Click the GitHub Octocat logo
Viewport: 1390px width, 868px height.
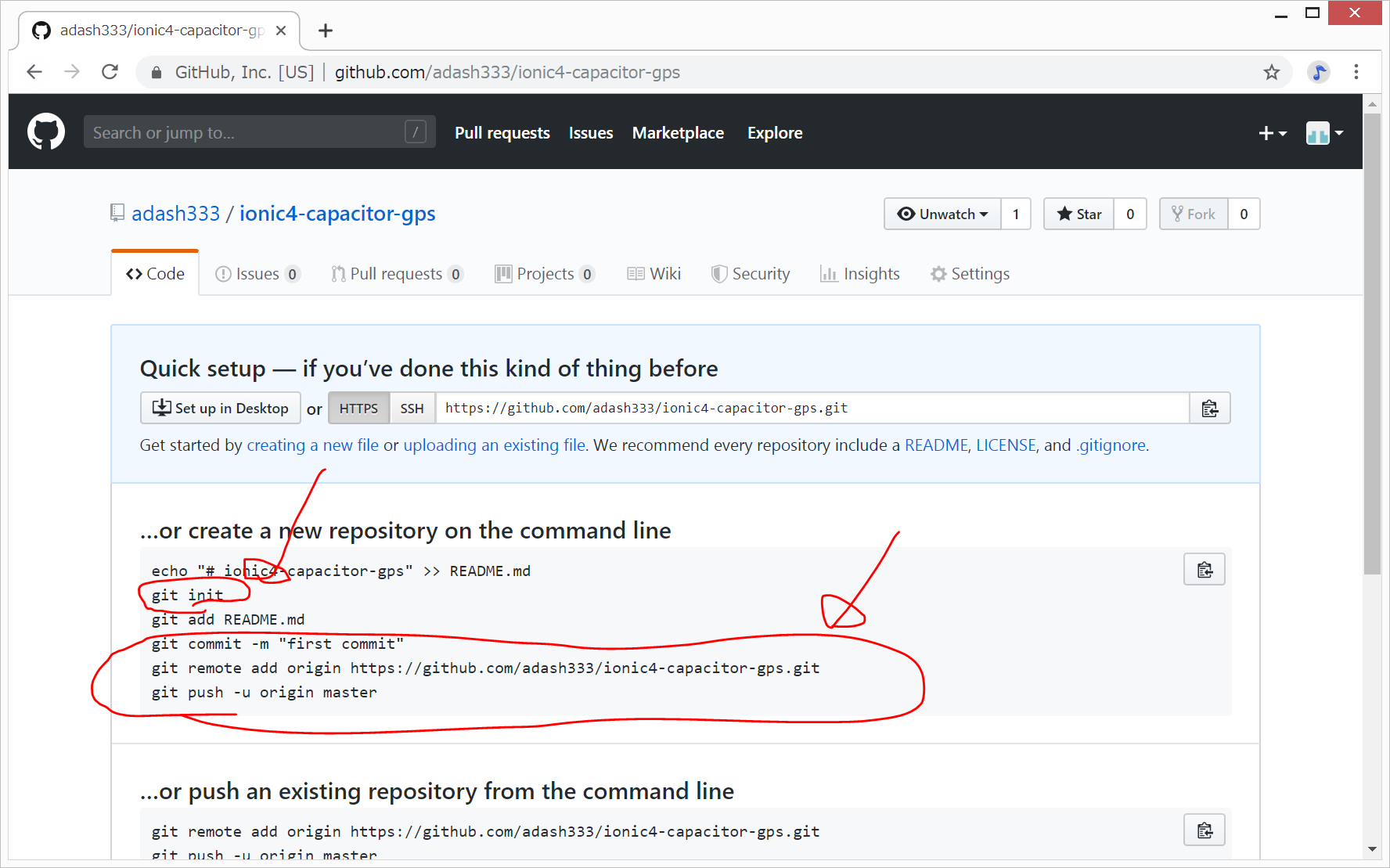[x=46, y=132]
